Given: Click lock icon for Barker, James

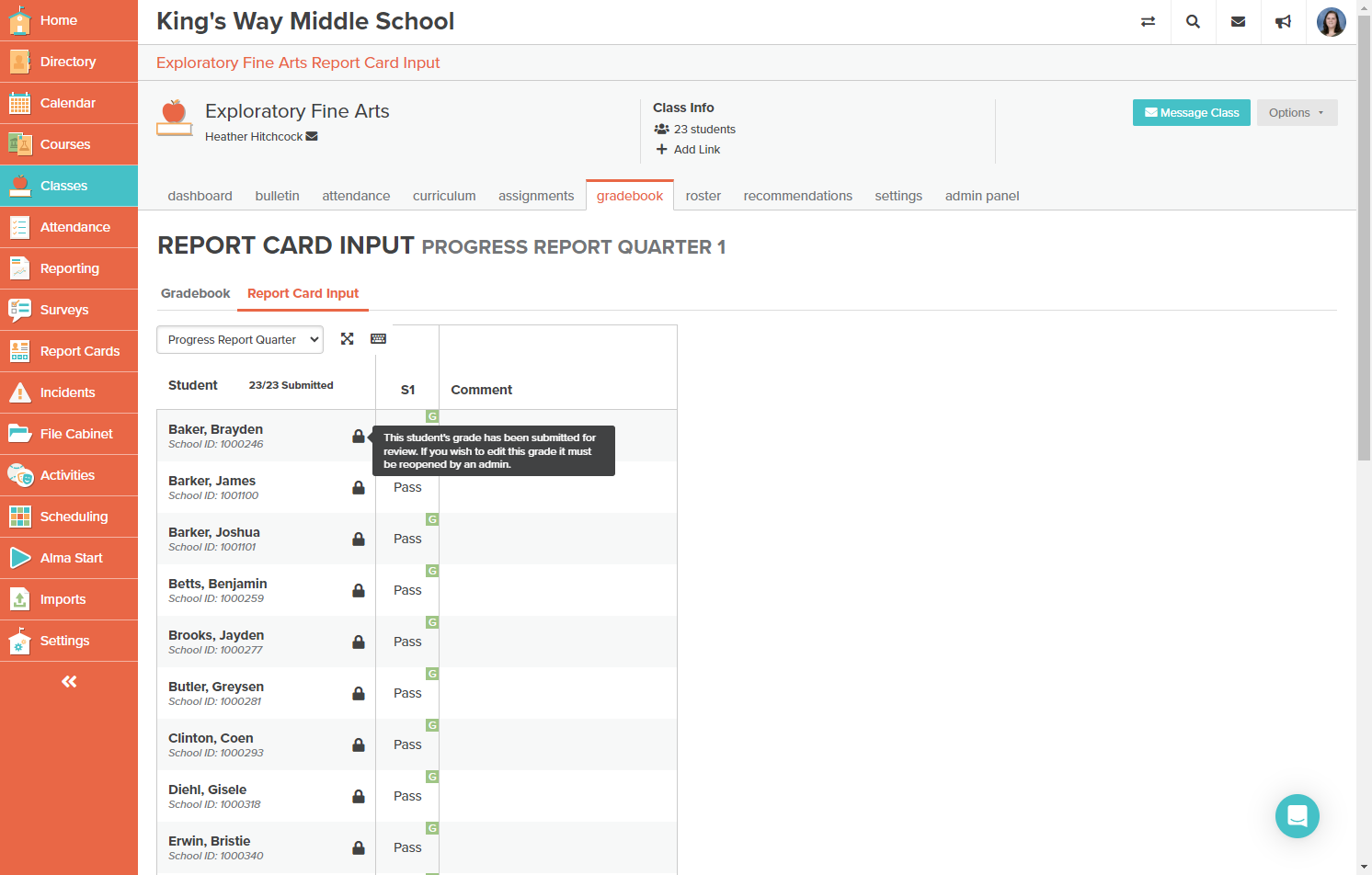Looking at the screenshot, I should (359, 487).
